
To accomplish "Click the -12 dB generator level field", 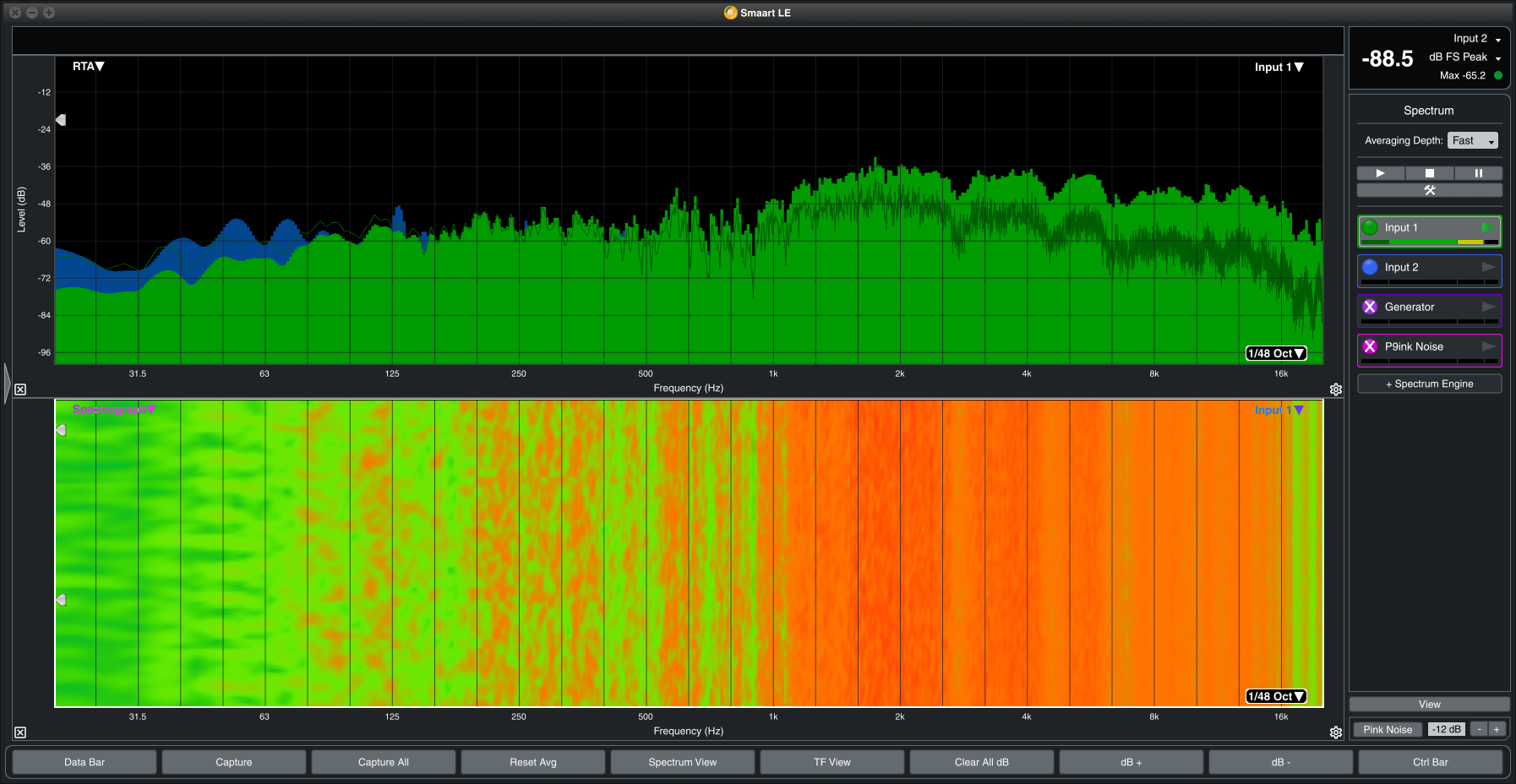I will click(x=1447, y=729).
